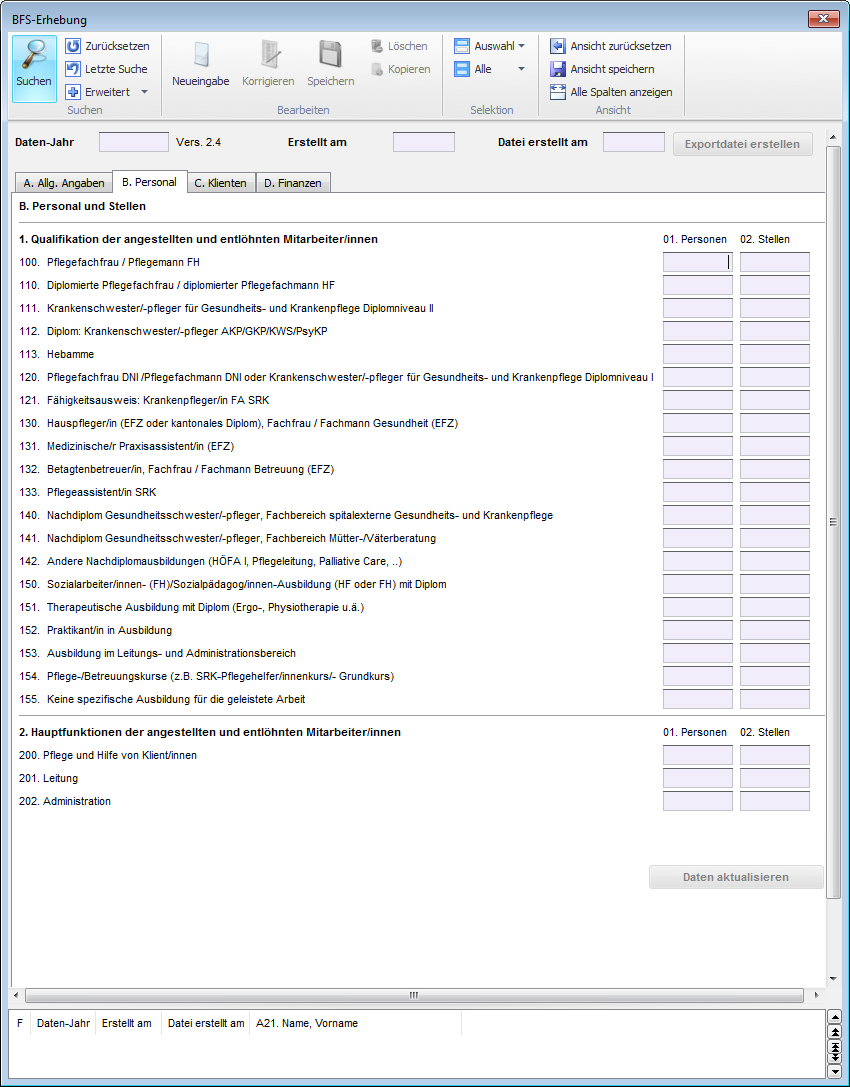850x1087 pixels.
Task: Click the Zurücksetzen icon
Action: [73, 46]
